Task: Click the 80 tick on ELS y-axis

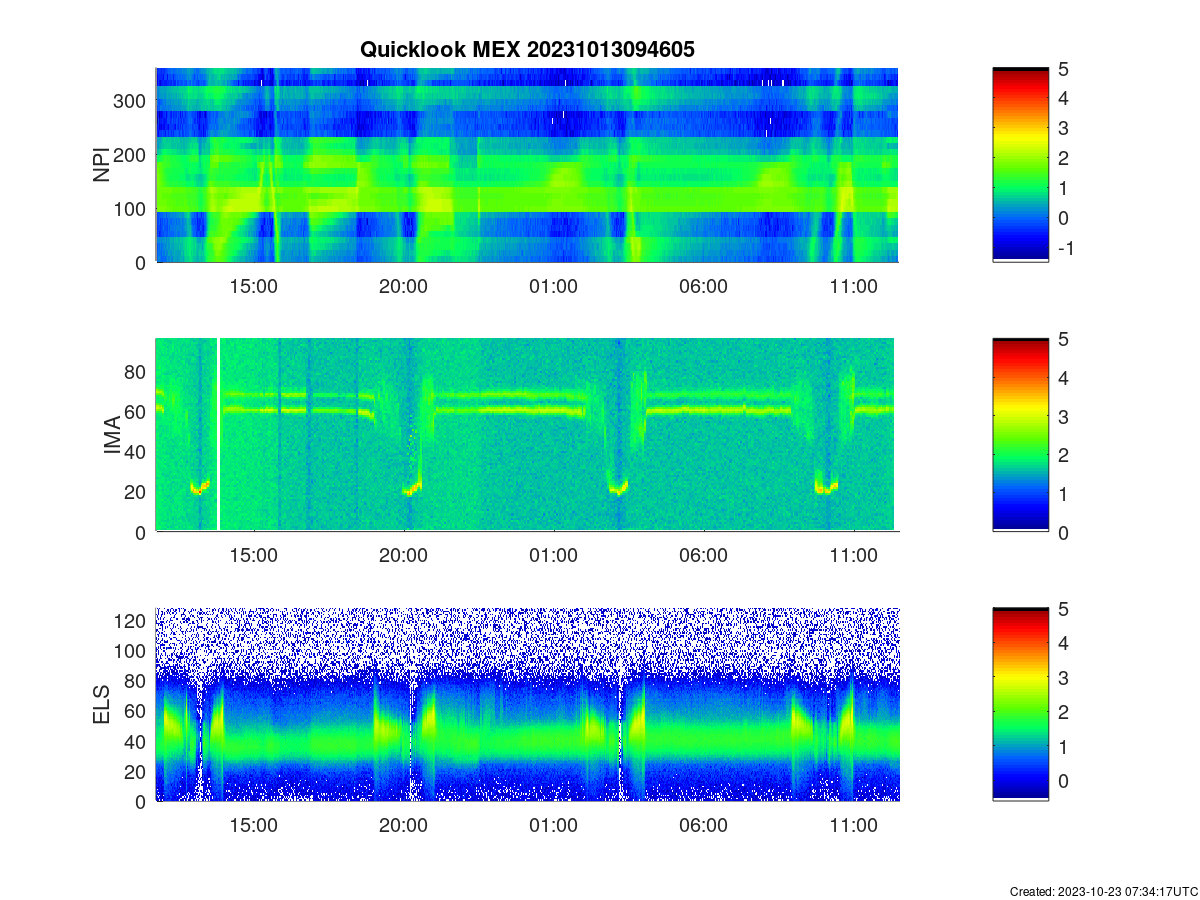Action: click(137, 681)
